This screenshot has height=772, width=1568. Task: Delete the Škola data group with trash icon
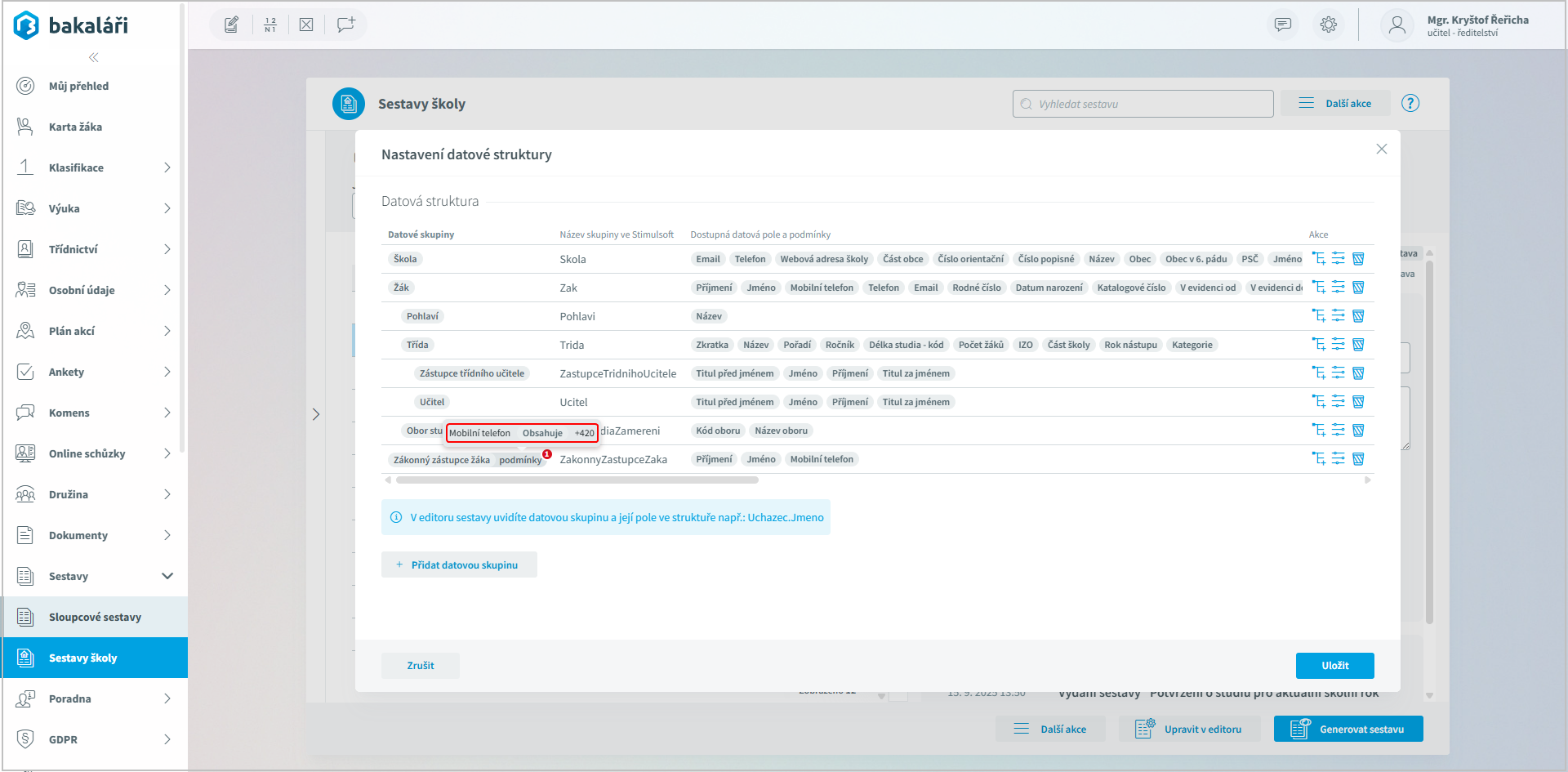click(x=1358, y=259)
